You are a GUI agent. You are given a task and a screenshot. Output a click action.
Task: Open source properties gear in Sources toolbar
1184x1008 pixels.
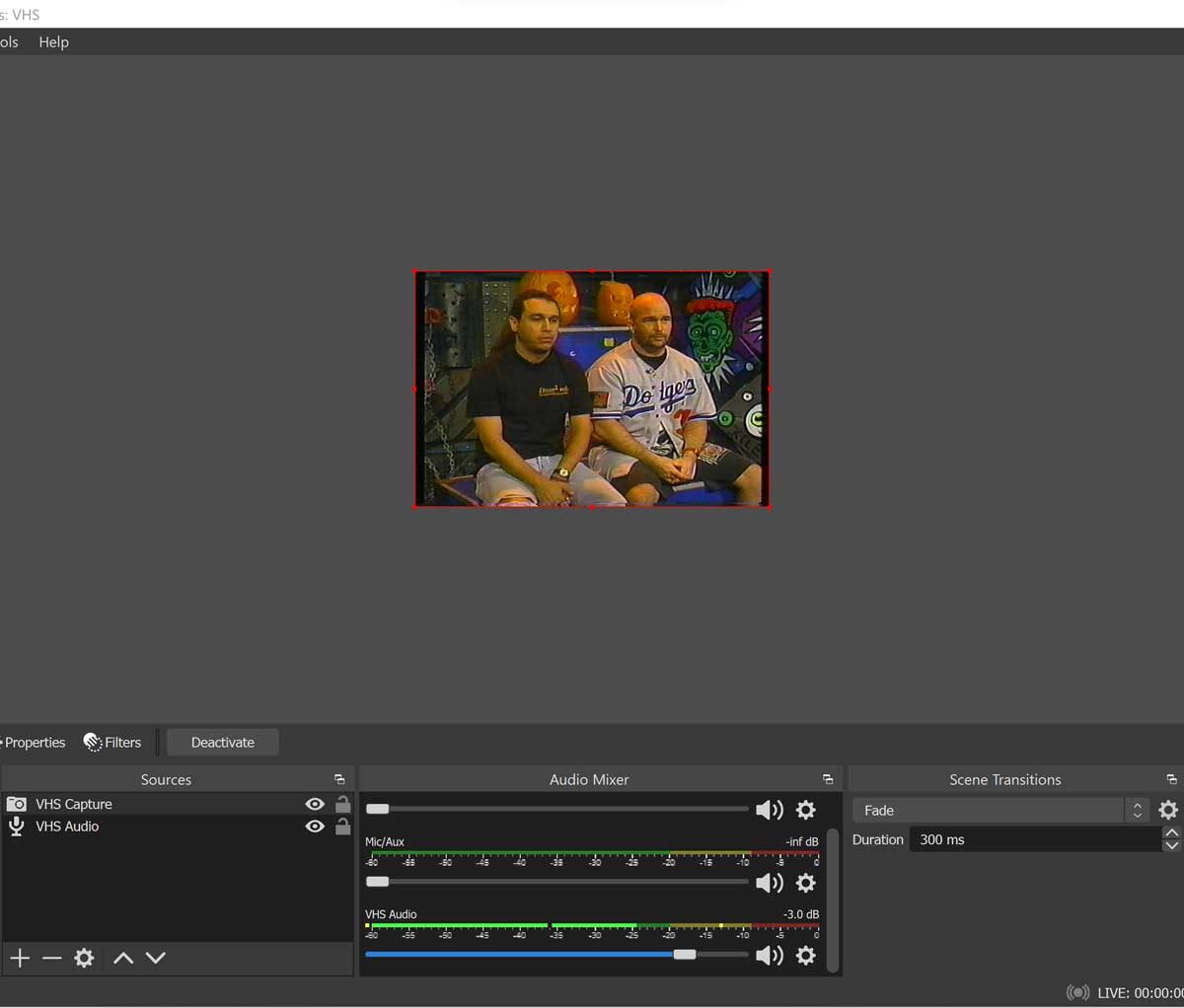[x=85, y=958]
